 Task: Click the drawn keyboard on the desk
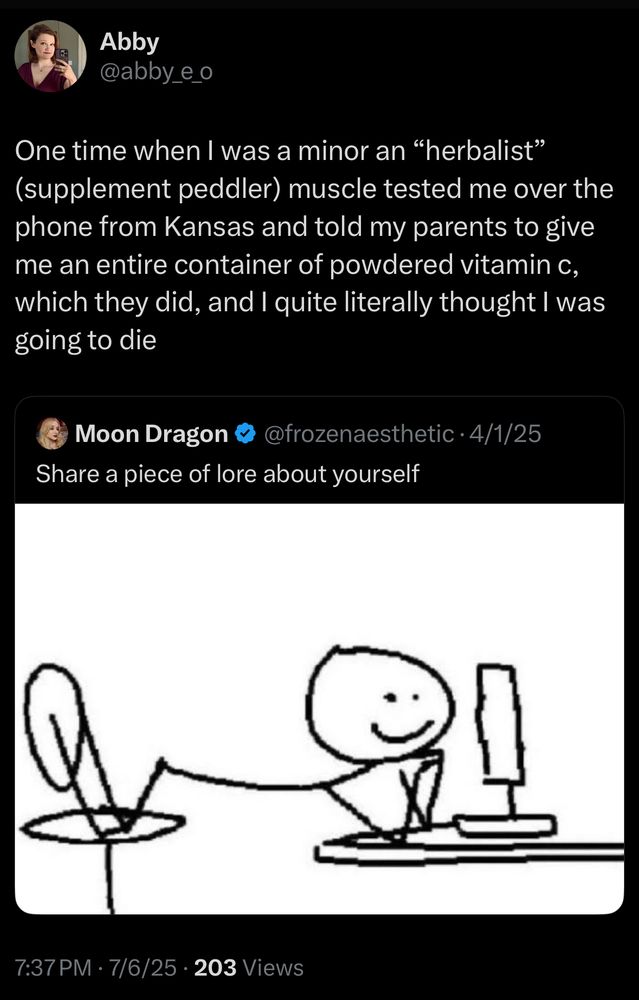pos(504,826)
